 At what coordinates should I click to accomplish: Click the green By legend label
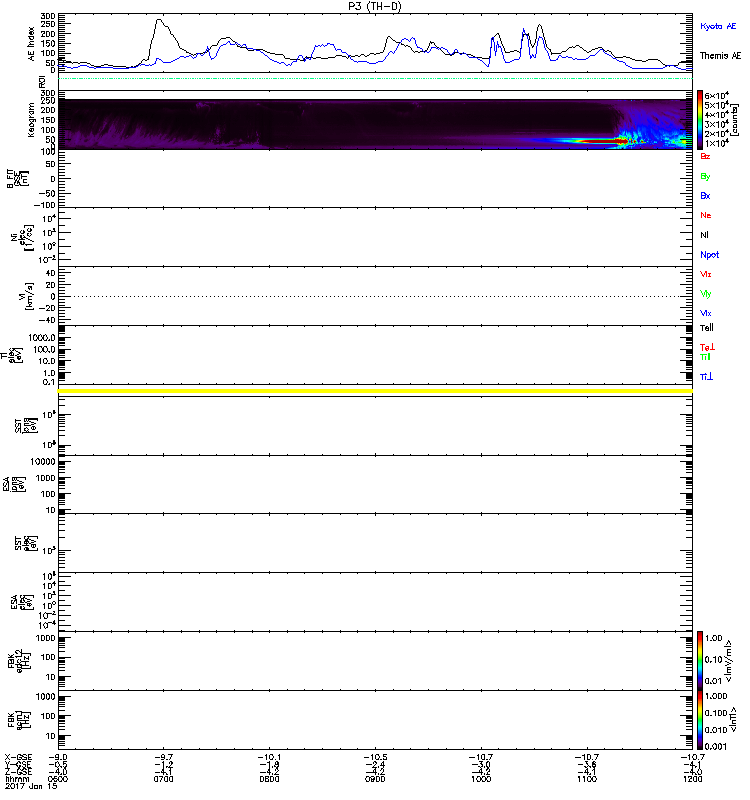(705, 177)
